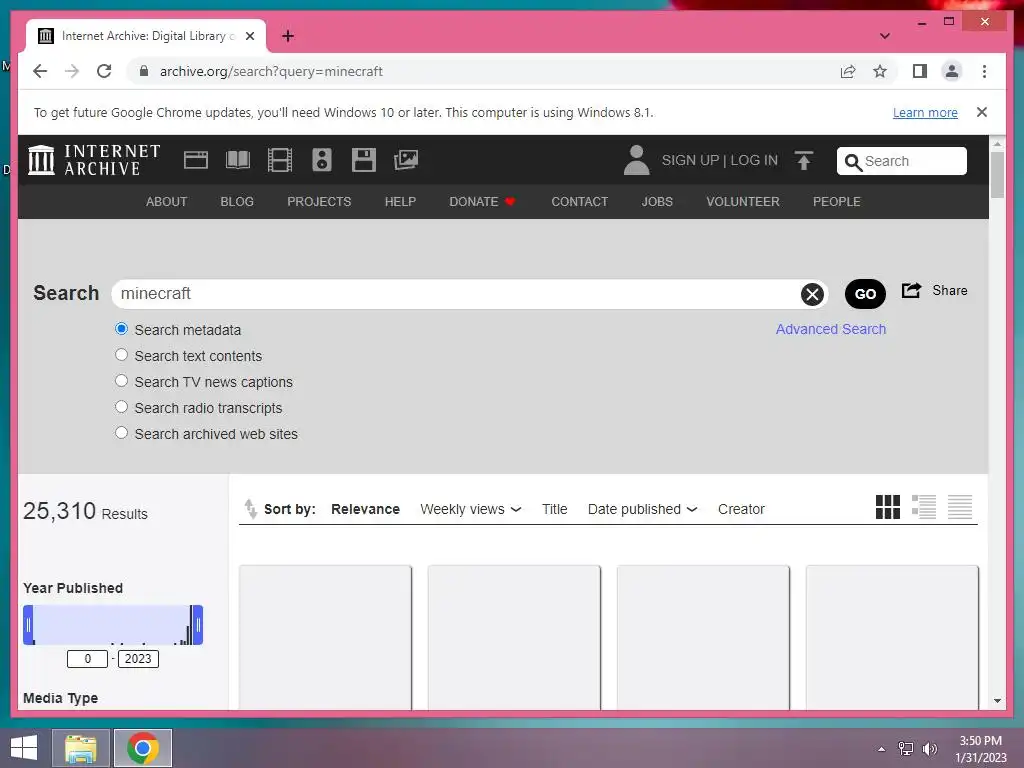1024x768 pixels.
Task: Select Search text contents option
Action: click(121, 355)
